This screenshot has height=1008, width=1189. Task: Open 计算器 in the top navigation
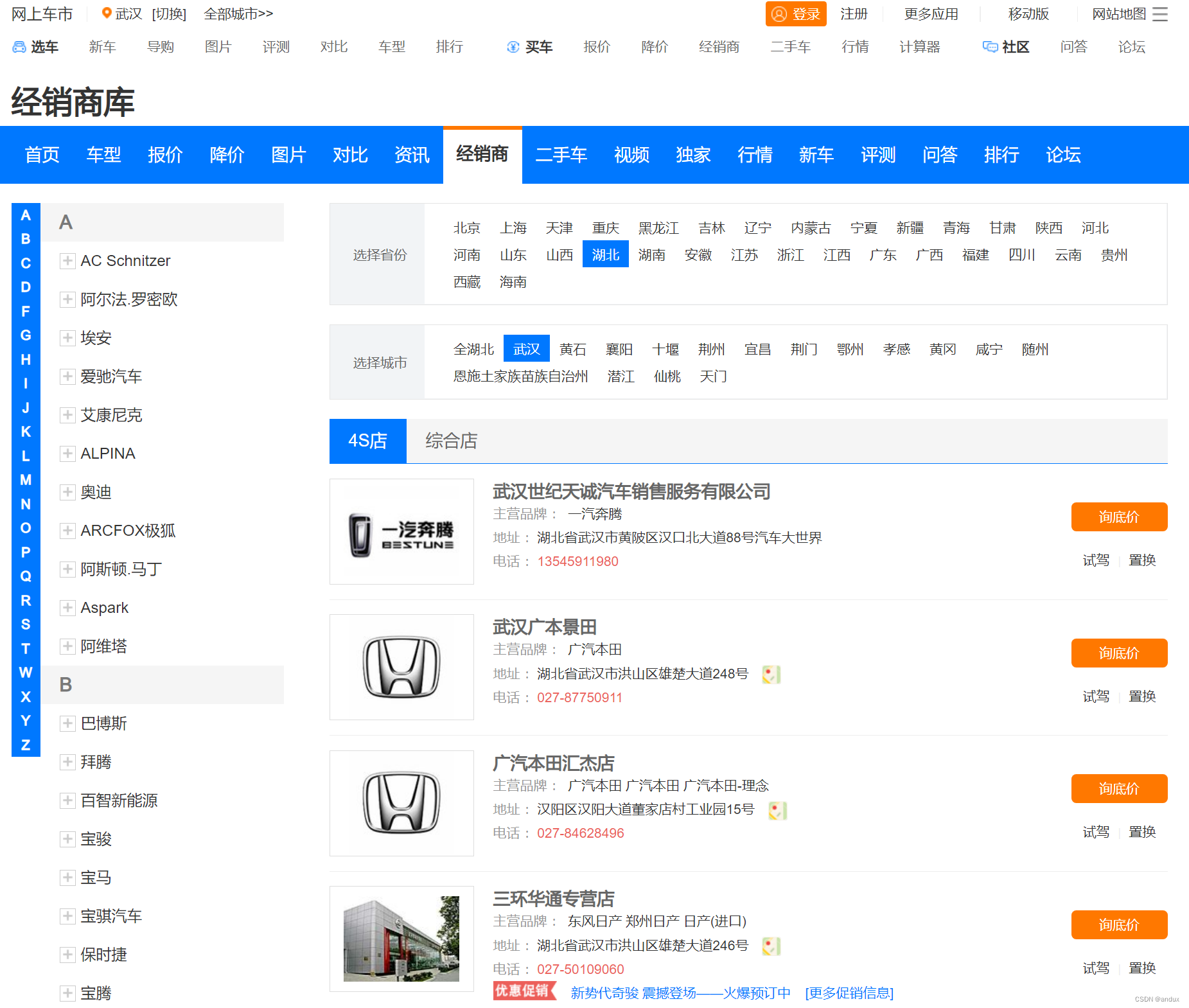click(920, 47)
